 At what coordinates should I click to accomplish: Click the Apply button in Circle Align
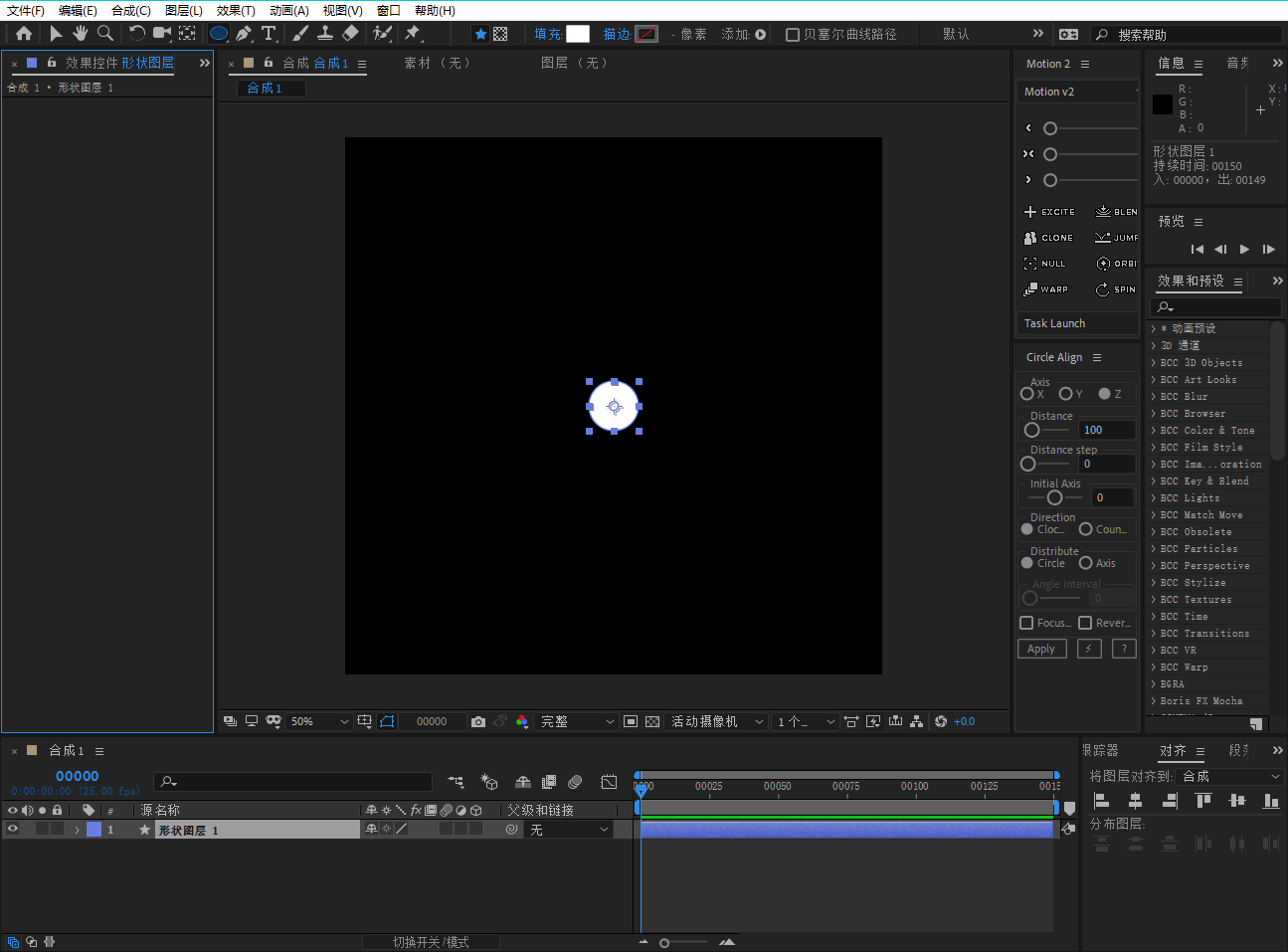click(x=1041, y=649)
